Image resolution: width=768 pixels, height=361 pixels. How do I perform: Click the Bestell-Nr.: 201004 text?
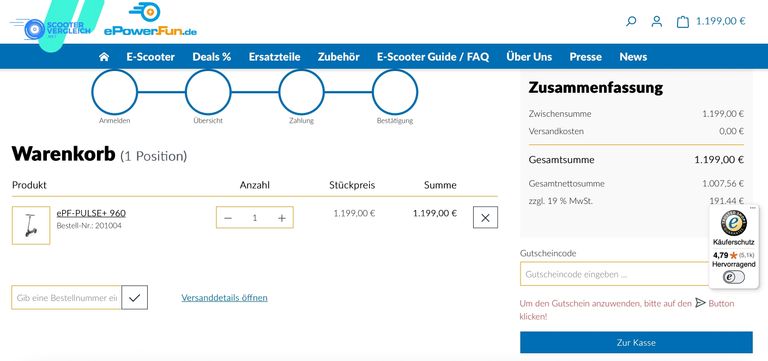click(89, 226)
